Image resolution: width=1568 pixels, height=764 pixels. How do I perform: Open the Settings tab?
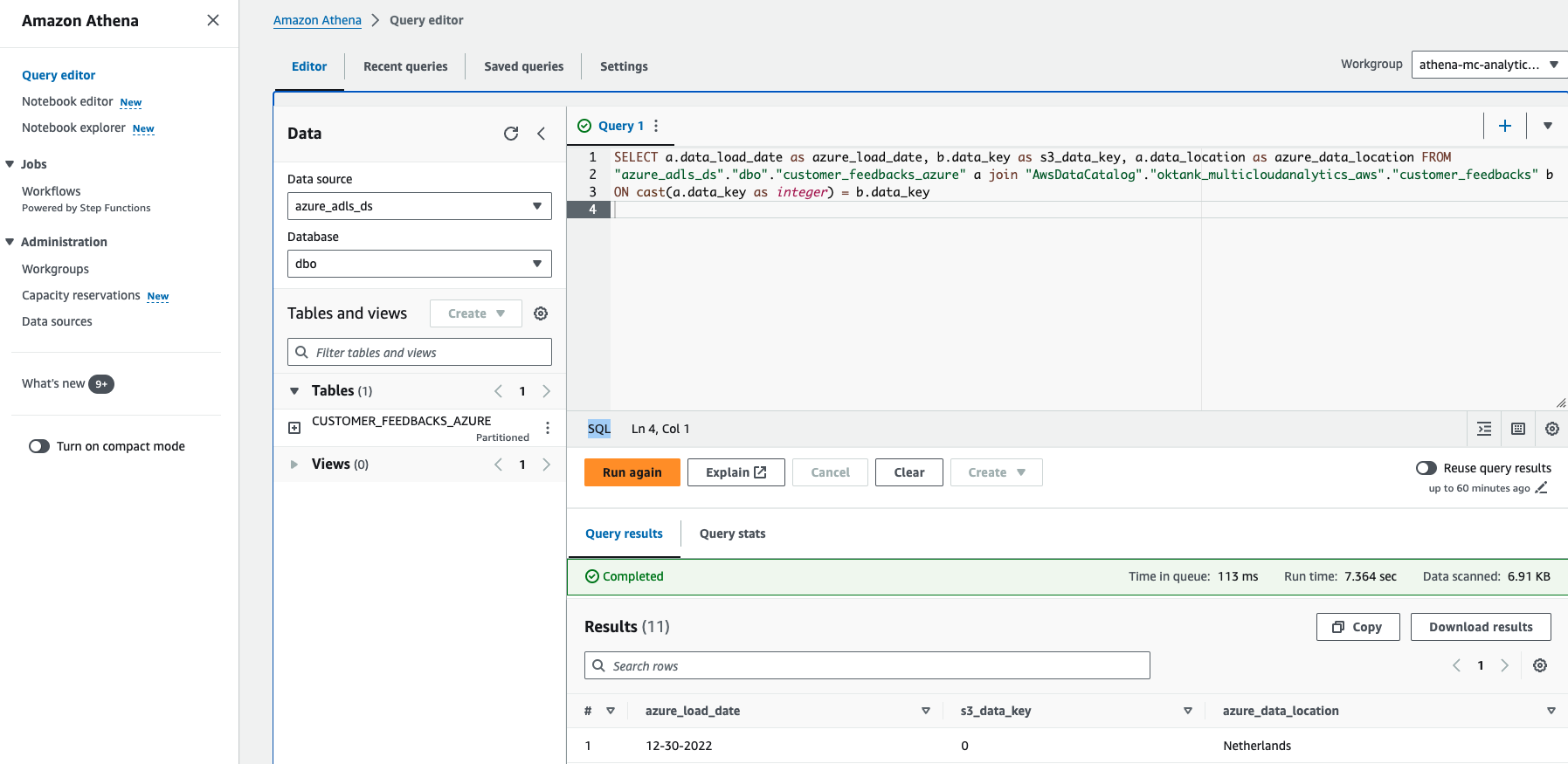point(624,66)
